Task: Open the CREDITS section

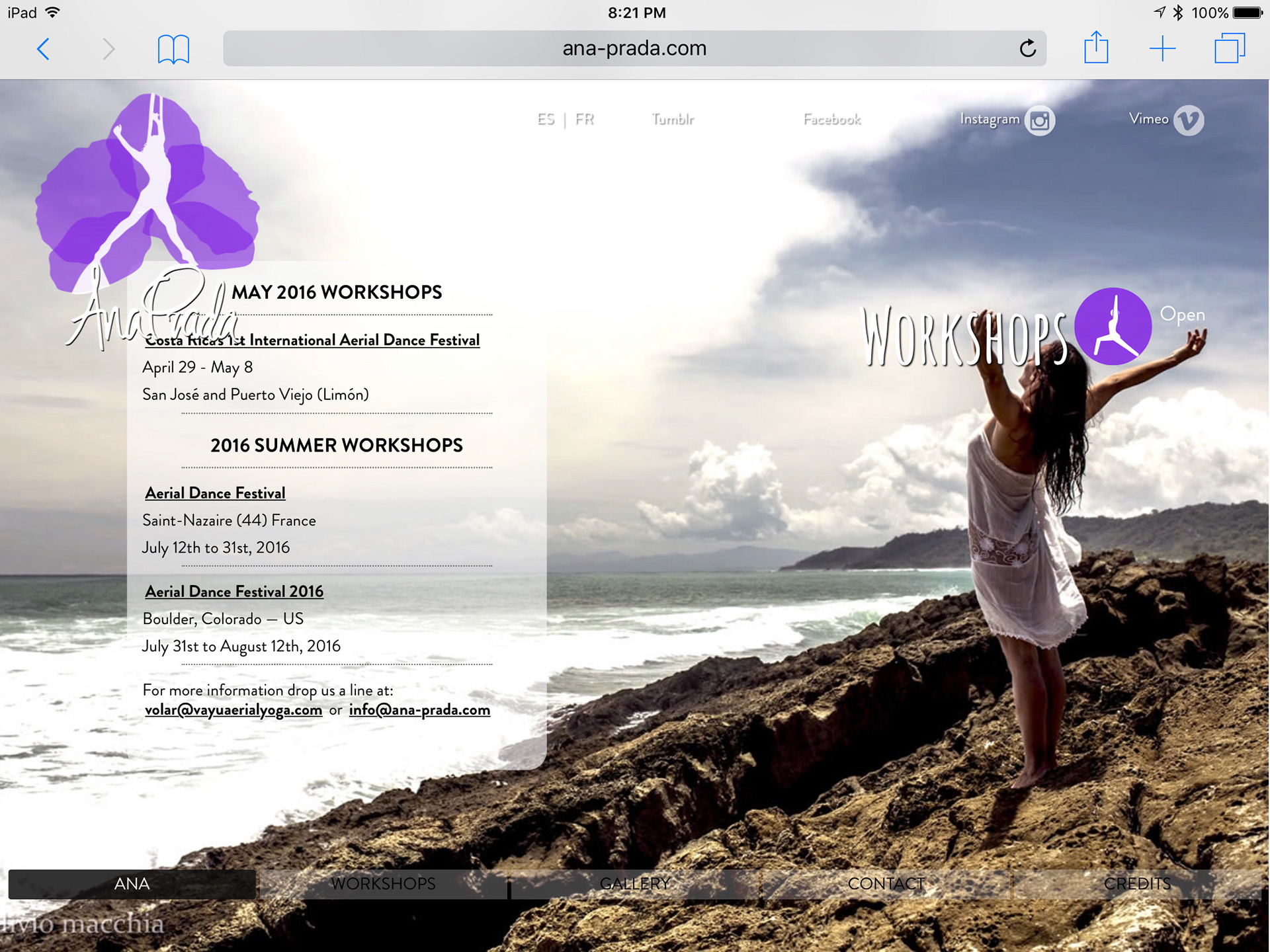Action: pyautogui.click(x=1137, y=884)
